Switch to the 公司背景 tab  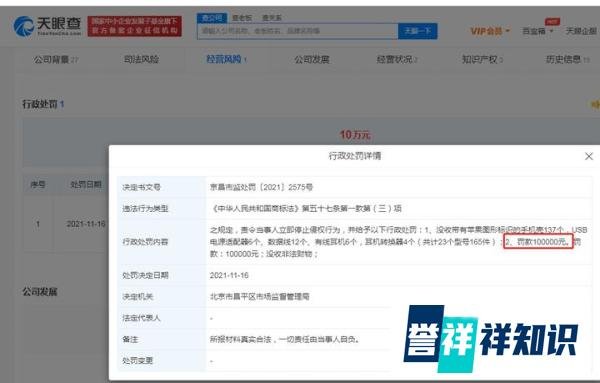[56, 59]
